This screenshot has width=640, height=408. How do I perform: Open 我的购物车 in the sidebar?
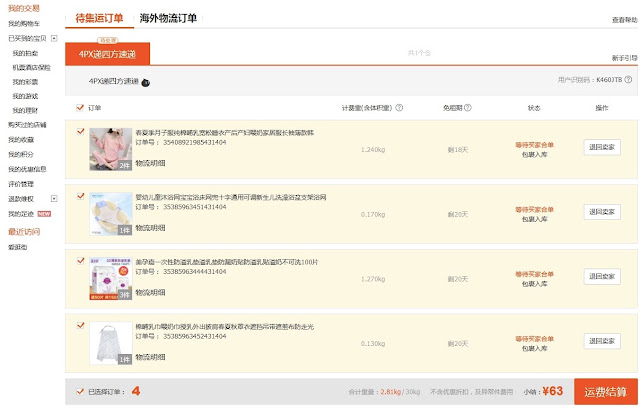pos(24,24)
